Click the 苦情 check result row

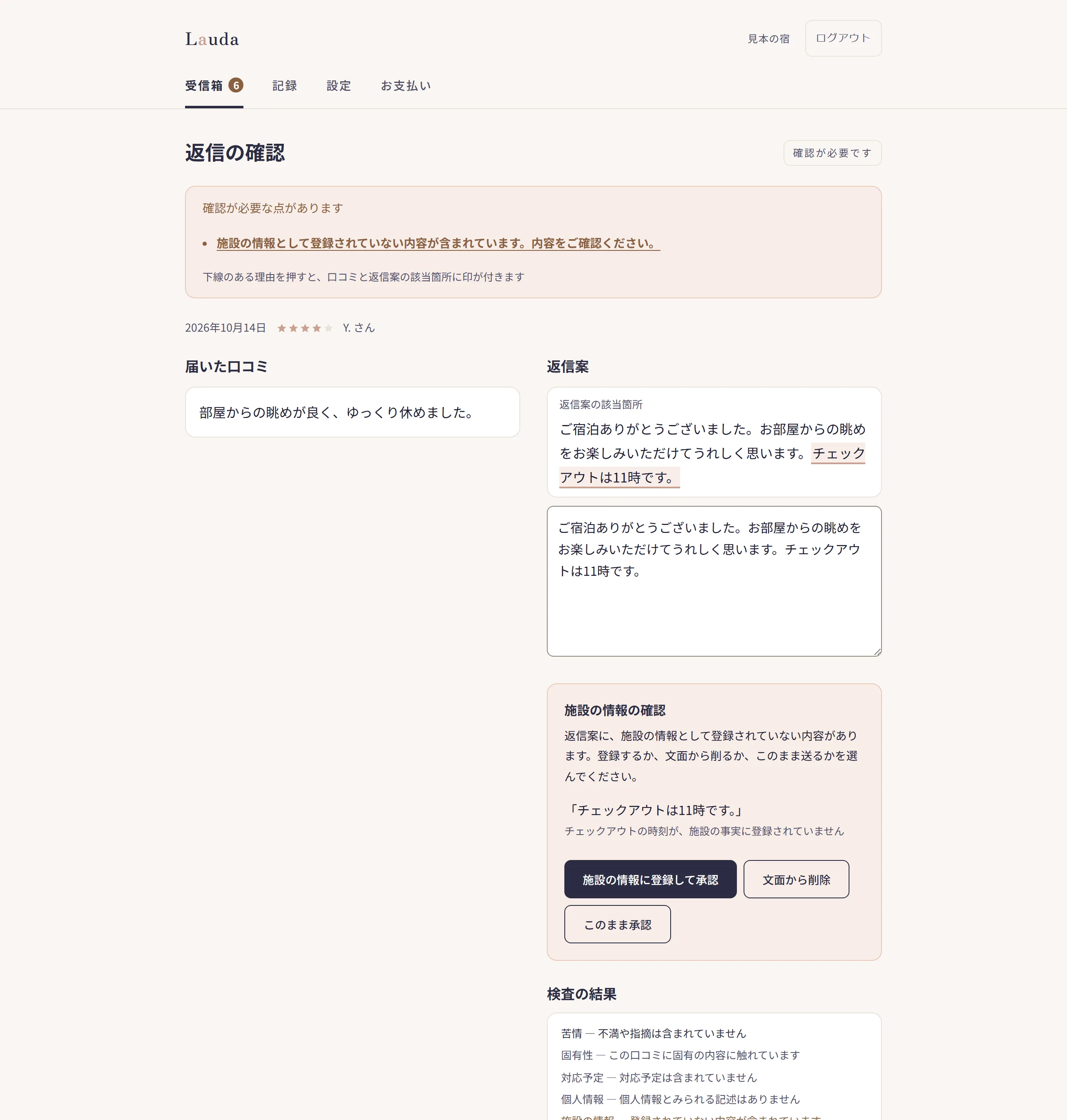tap(653, 1034)
